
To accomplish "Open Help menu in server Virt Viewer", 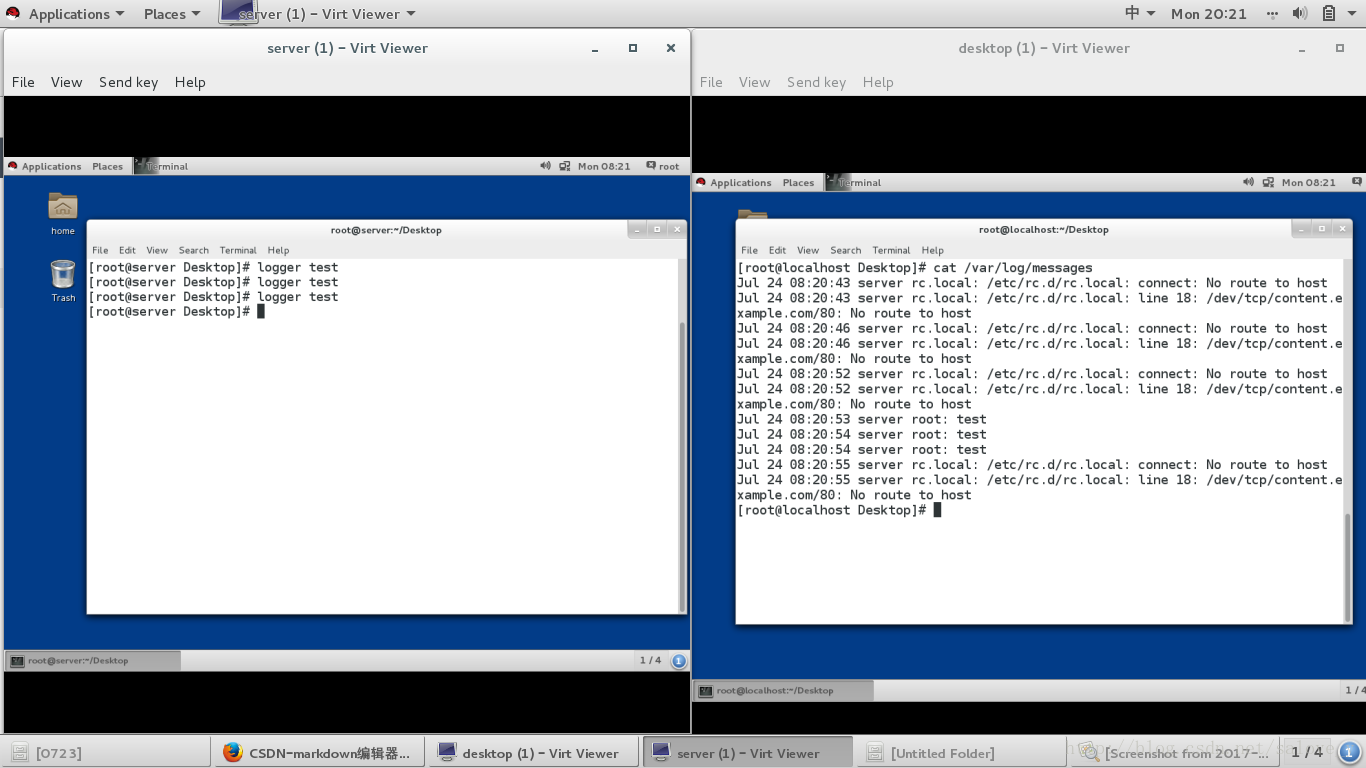I will (x=190, y=82).
